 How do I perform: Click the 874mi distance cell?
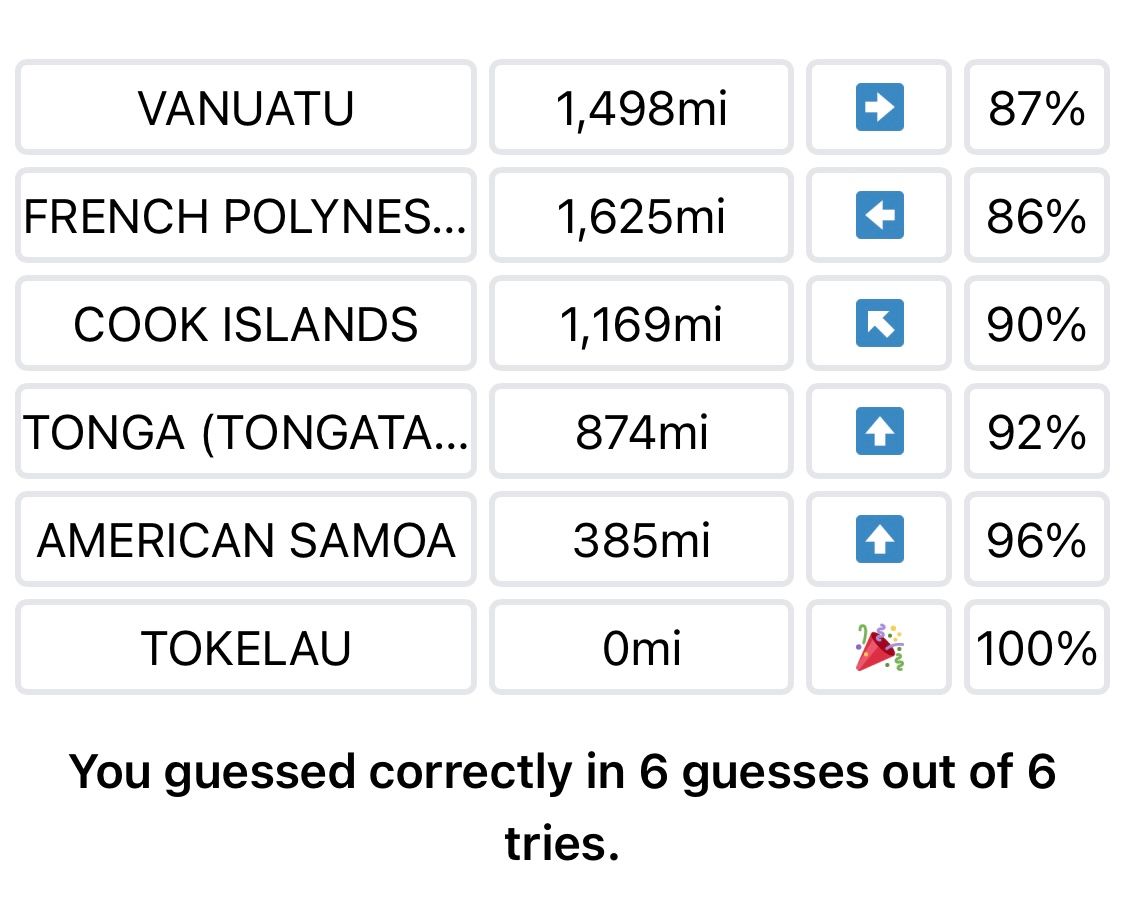tap(641, 431)
